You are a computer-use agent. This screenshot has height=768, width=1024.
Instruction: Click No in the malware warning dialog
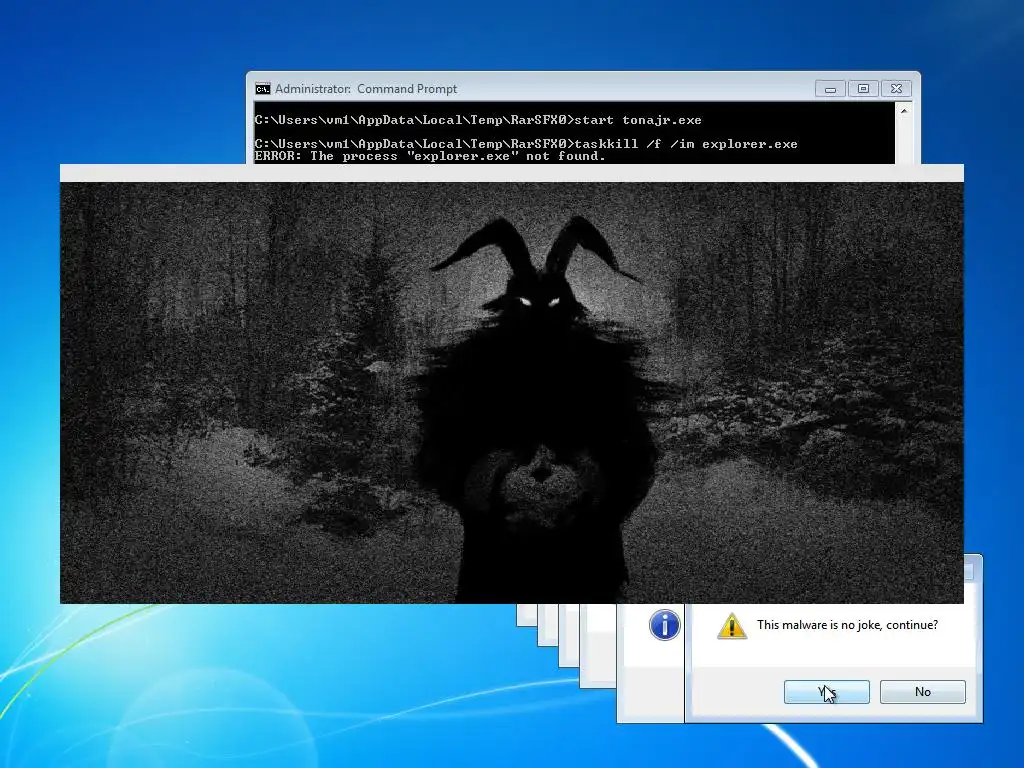[922, 692]
